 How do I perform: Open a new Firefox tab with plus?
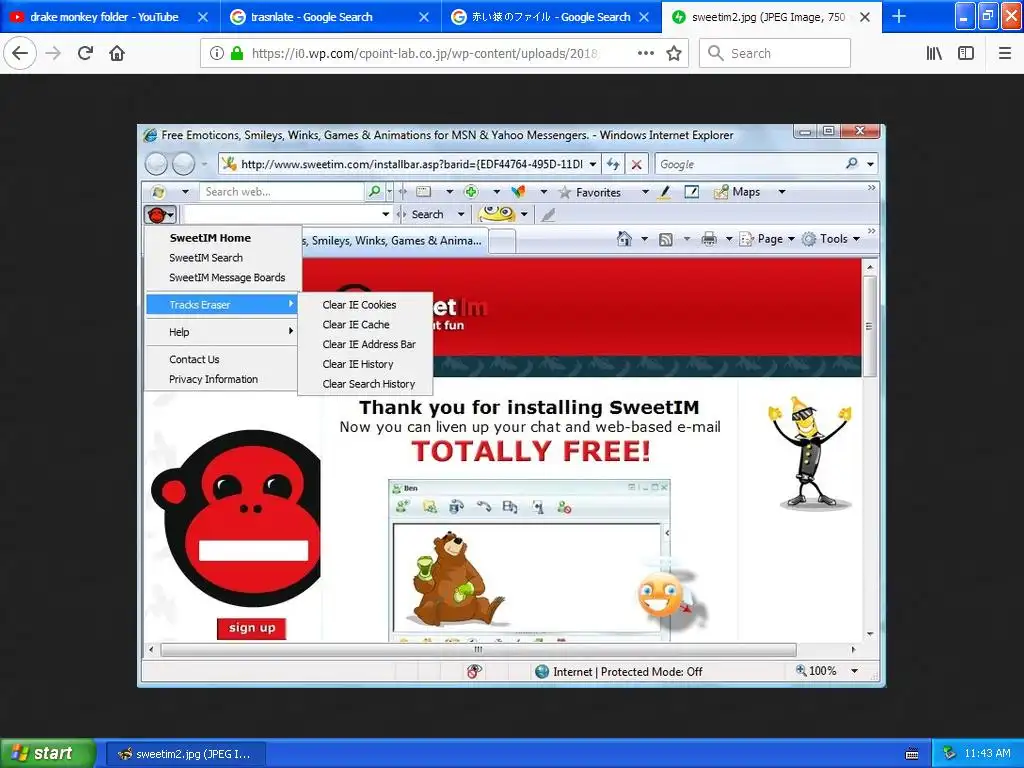[899, 16]
